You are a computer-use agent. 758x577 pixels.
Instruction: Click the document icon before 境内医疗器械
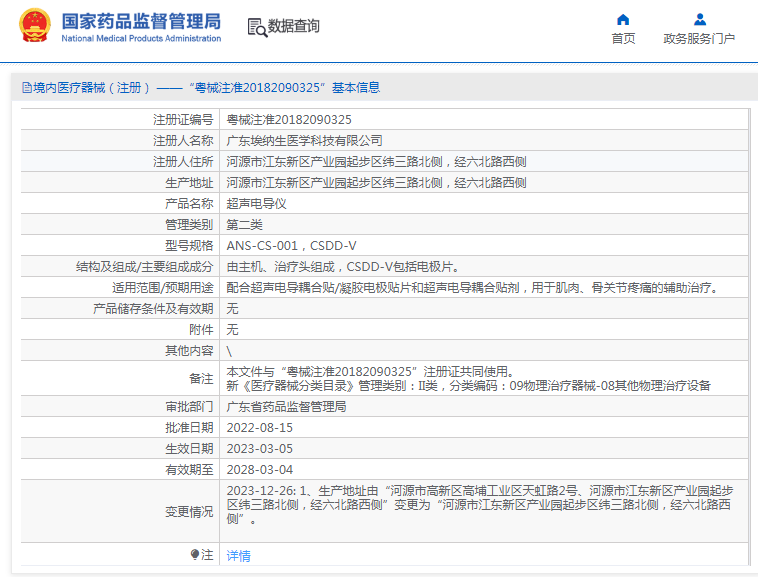click(x=27, y=87)
